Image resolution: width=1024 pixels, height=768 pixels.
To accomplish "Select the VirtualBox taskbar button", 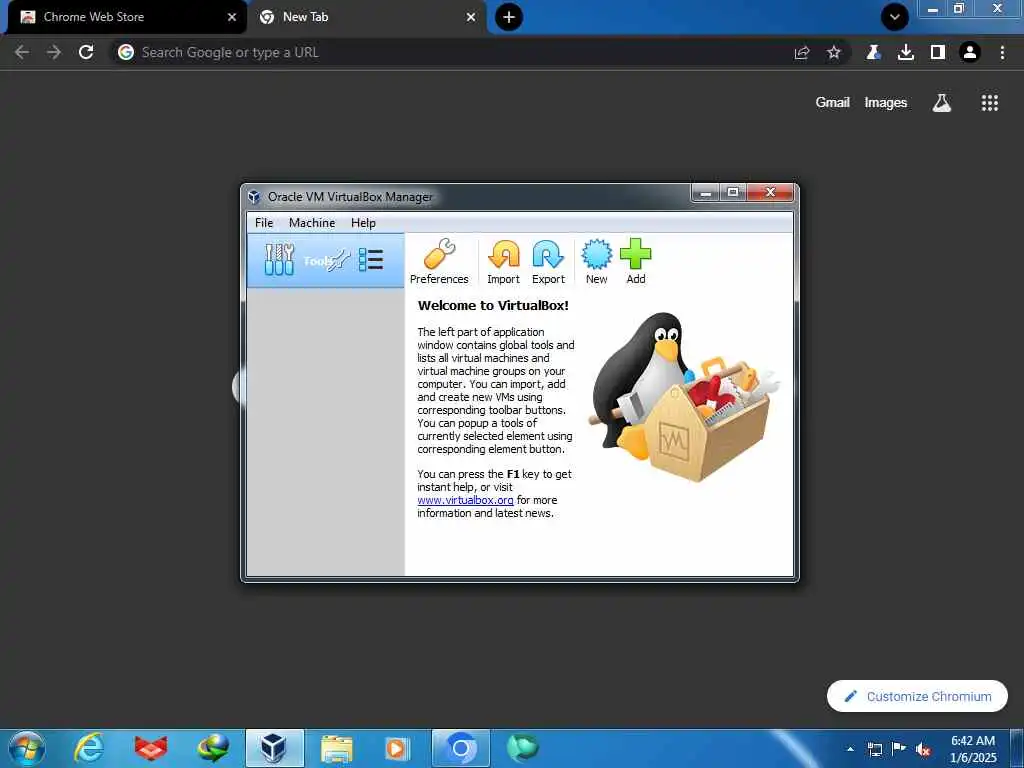I will [x=274, y=748].
